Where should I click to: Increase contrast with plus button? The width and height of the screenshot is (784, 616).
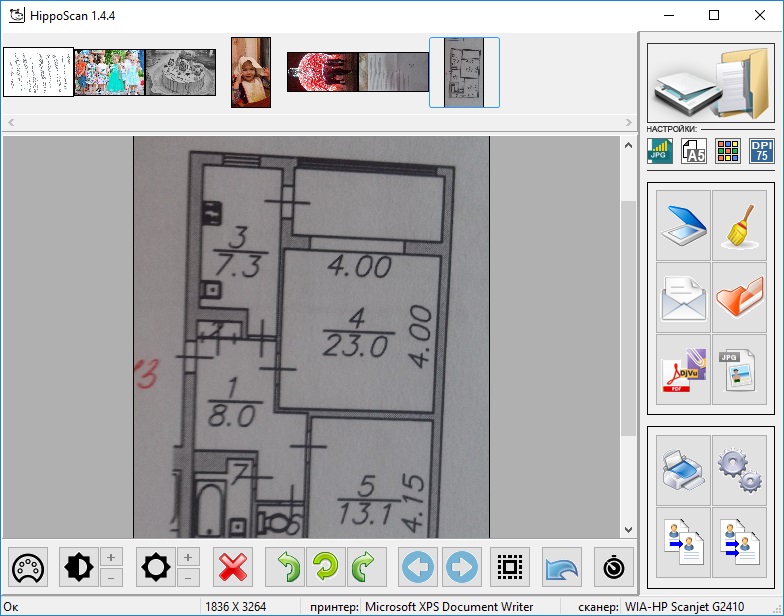[x=111, y=557]
